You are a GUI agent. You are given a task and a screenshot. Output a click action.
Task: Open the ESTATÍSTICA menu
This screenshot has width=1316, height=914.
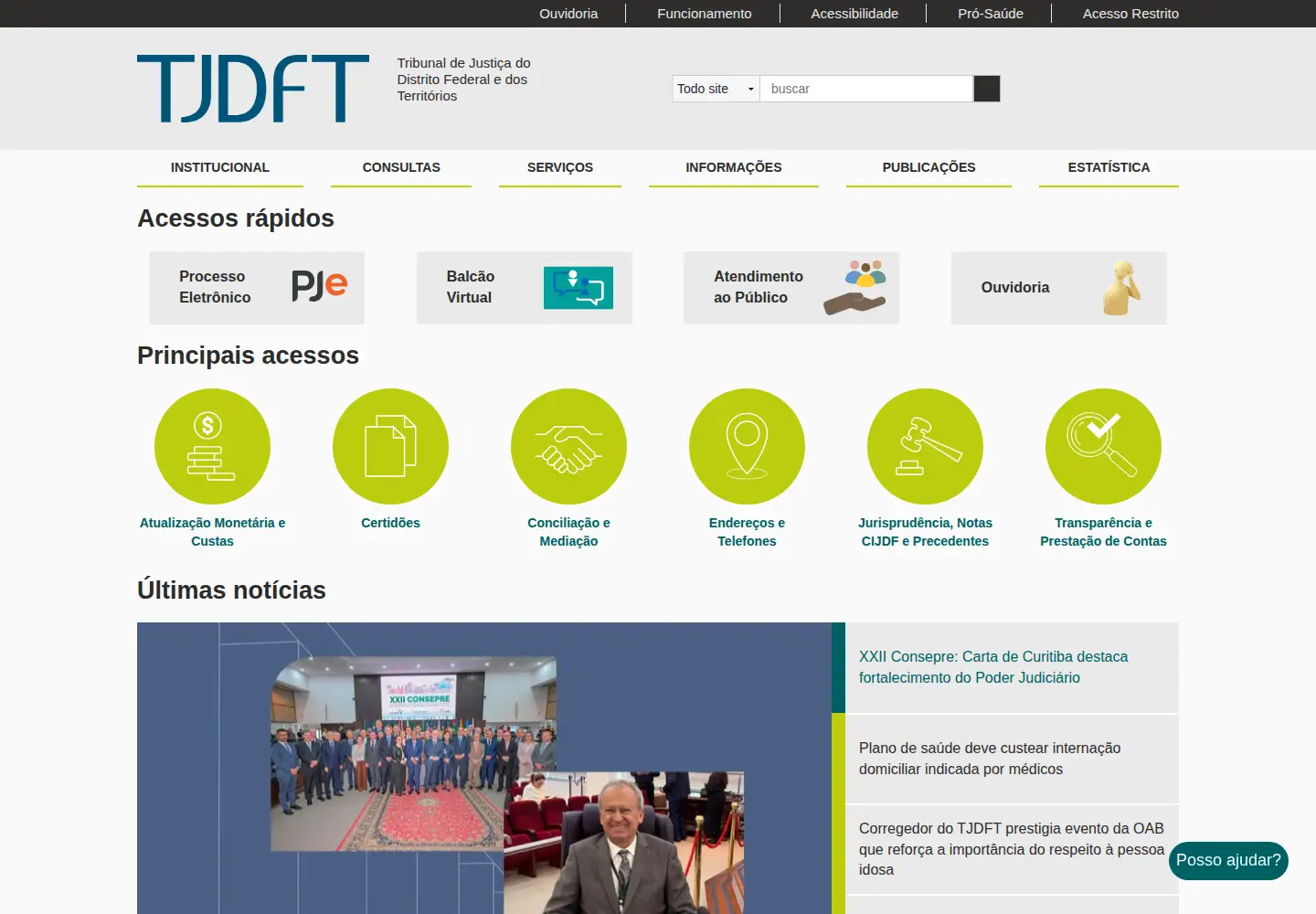pos(1109,167)
